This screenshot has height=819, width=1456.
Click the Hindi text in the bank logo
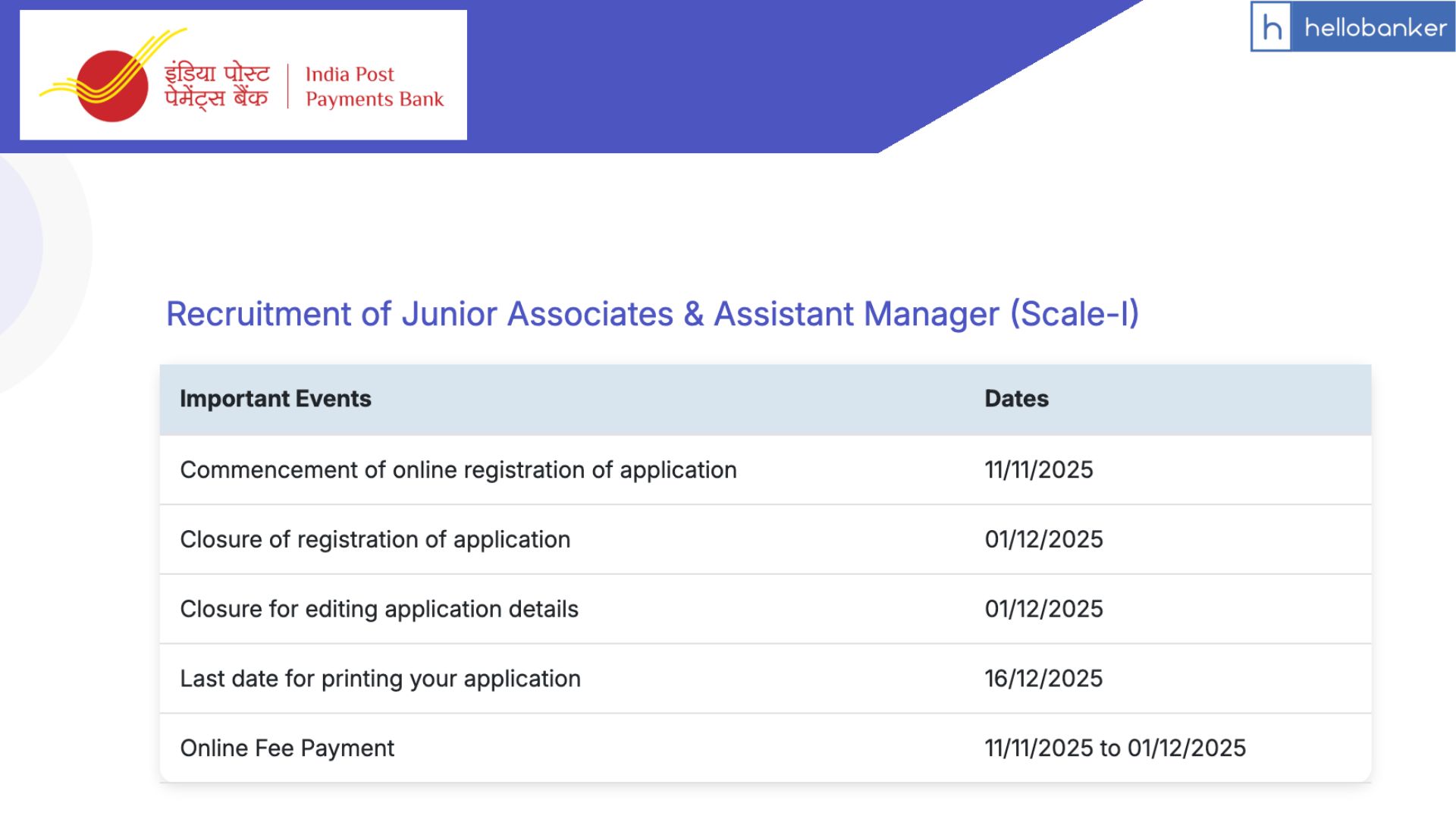click(x=216, y=85)
